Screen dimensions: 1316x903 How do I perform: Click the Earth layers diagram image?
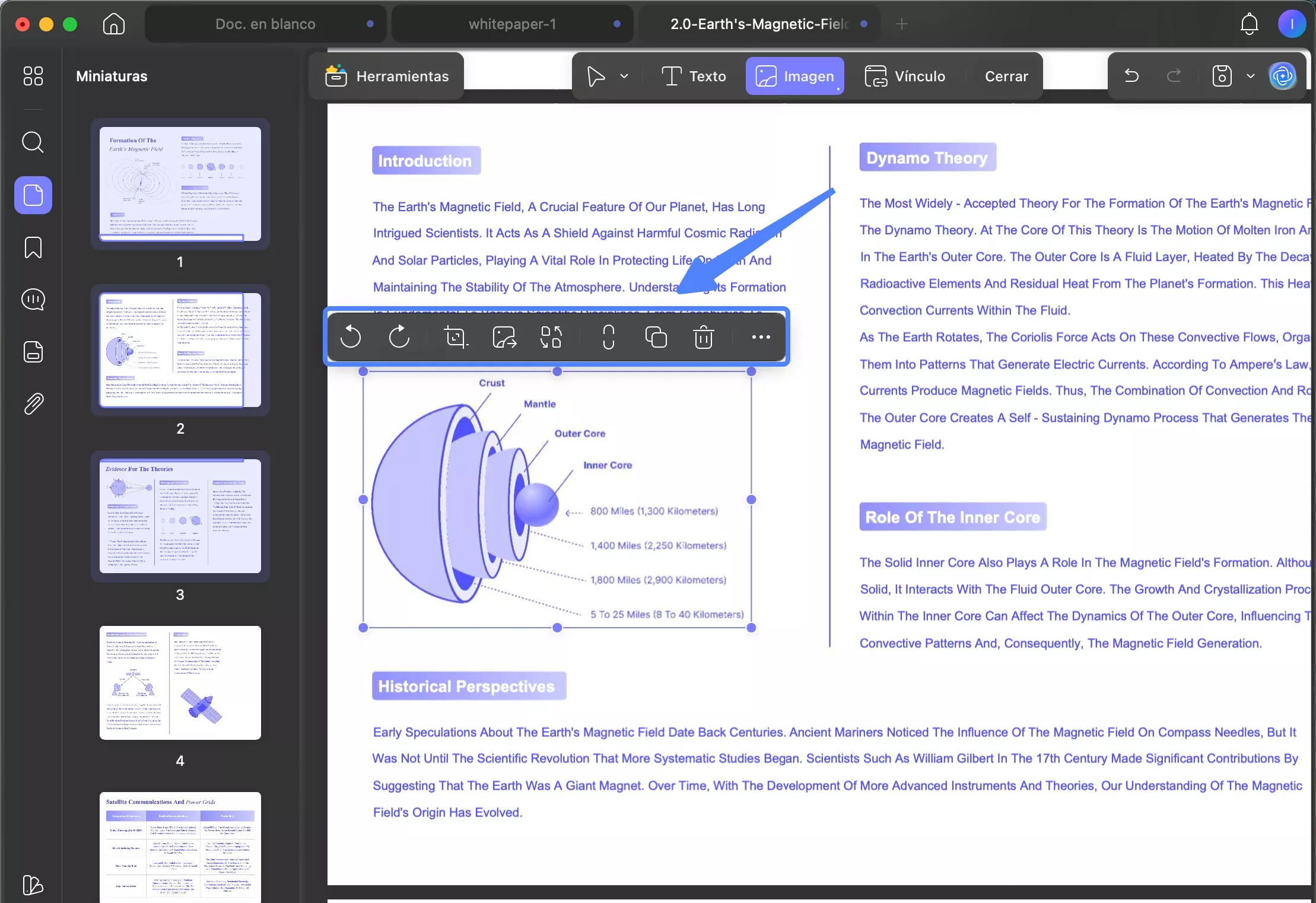tap(557, 500)
